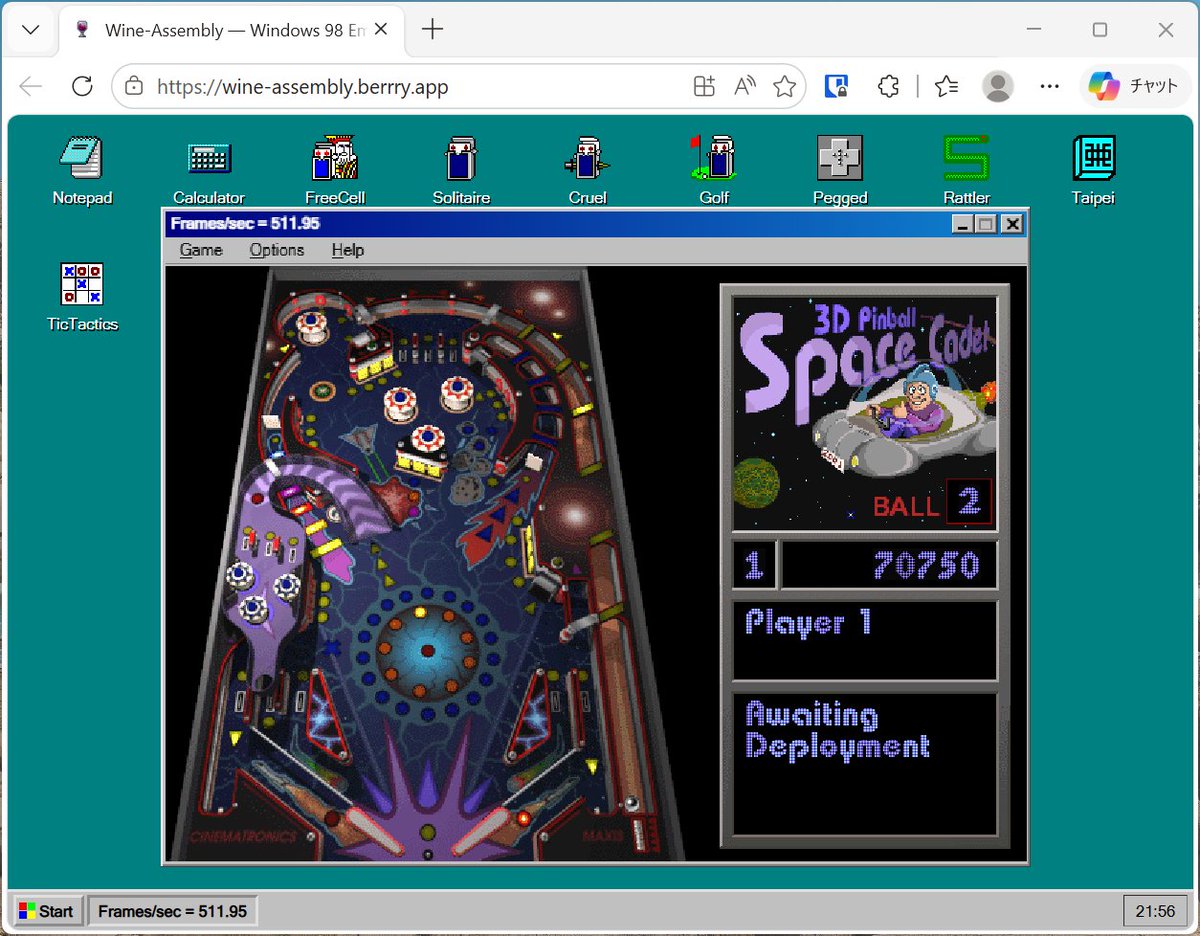Click the taskbar clock showing 21:56
Screen dimensions: 1200x936
[x=1155, y=911]
